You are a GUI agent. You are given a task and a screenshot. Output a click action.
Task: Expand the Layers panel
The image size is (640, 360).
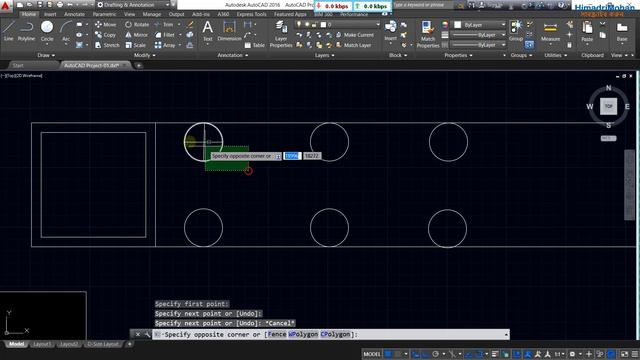point(324,55)
